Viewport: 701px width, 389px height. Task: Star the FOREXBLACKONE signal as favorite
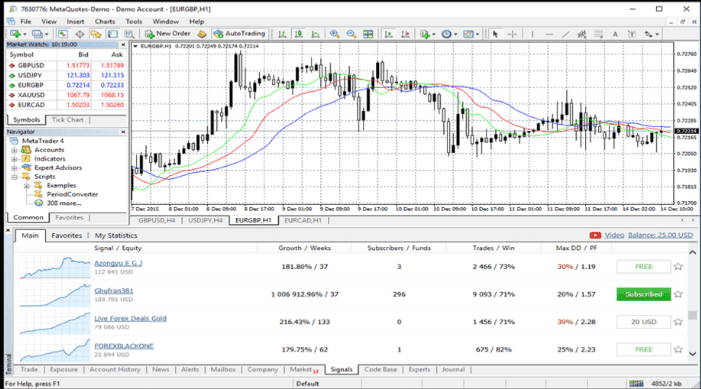click(678, 350)
